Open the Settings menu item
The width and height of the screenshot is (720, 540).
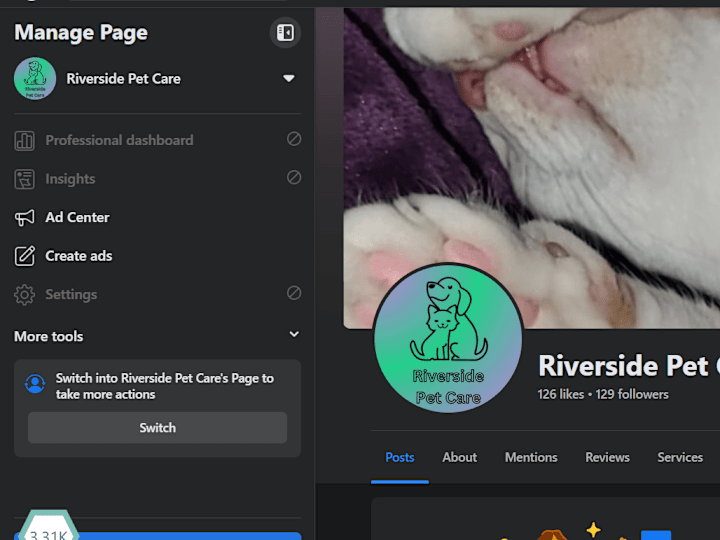(x=157, y=294)
